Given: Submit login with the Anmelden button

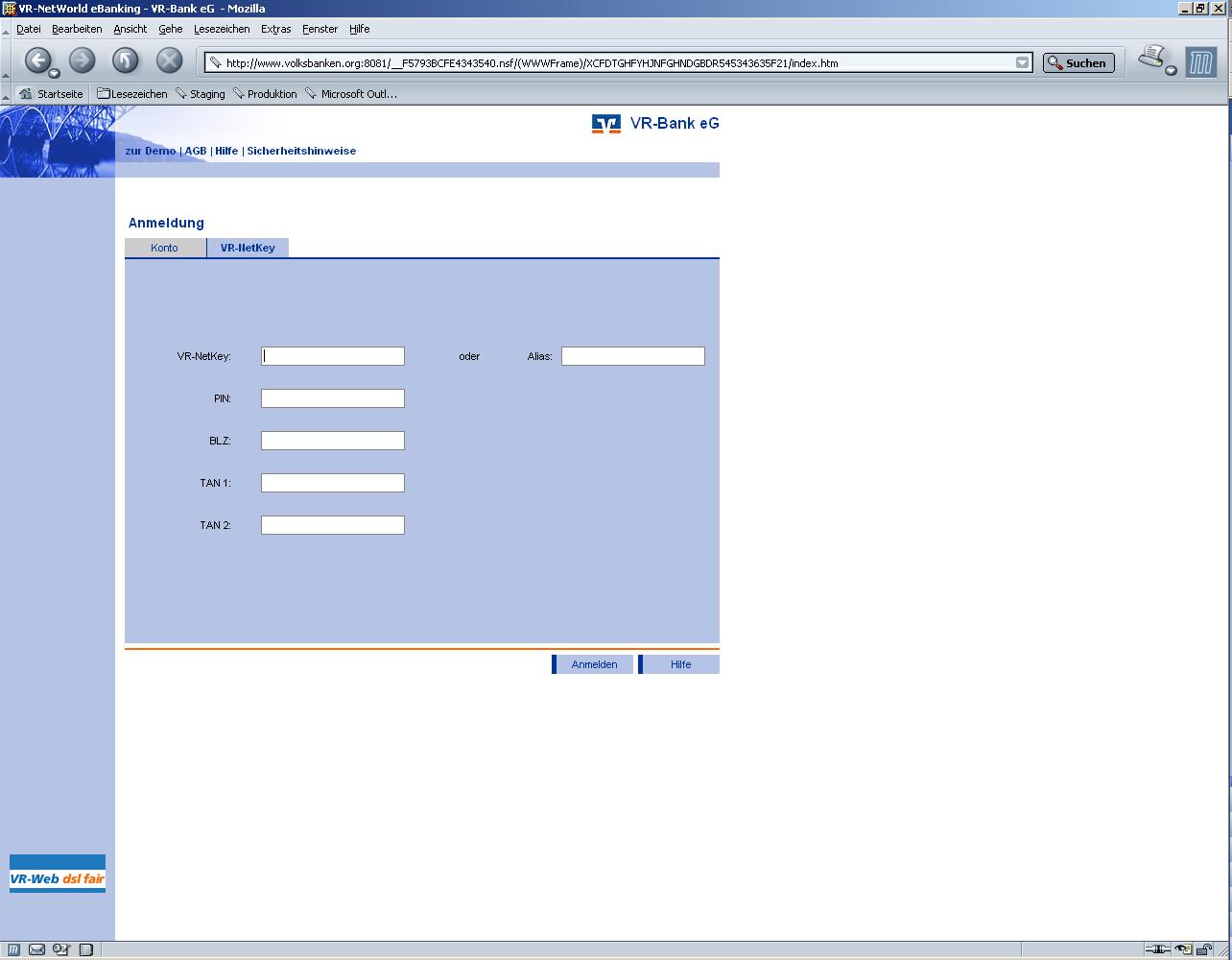Looking at the screenshot, I should [592, 664].
